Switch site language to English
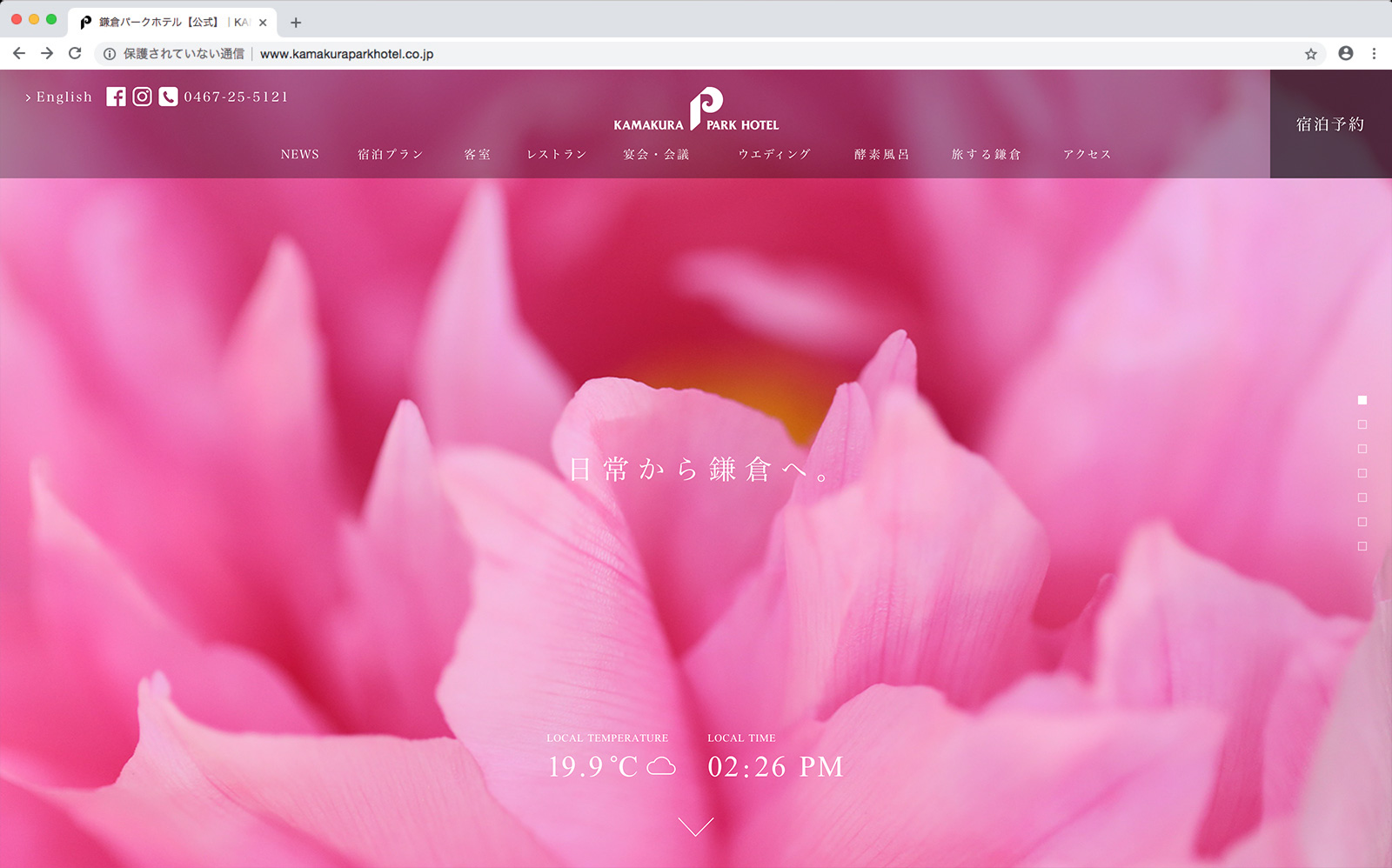This screenshot has height=868, width=1392. pyautogui.click(x=58, y=97)
